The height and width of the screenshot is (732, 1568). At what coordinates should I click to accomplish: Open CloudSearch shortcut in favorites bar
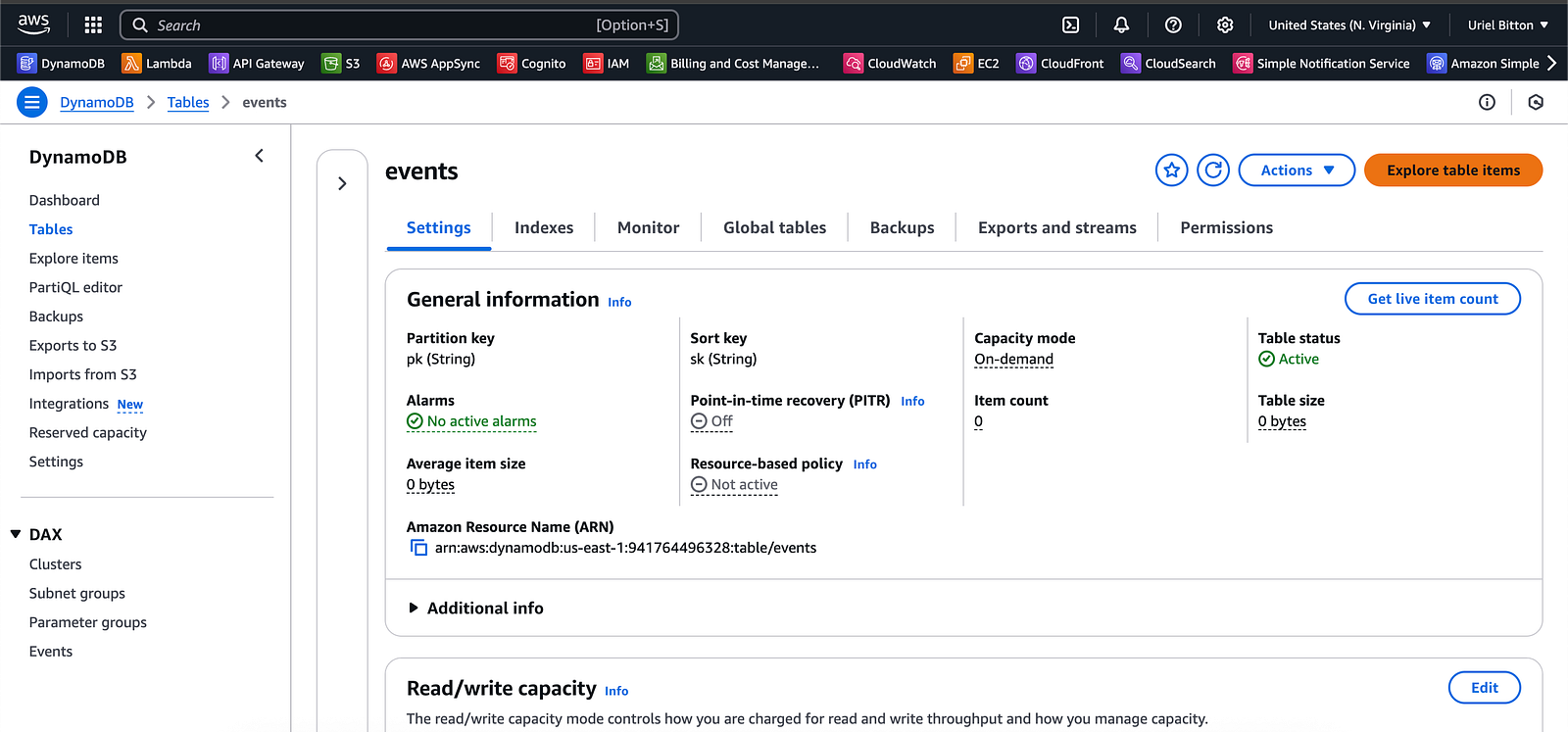1168,64
